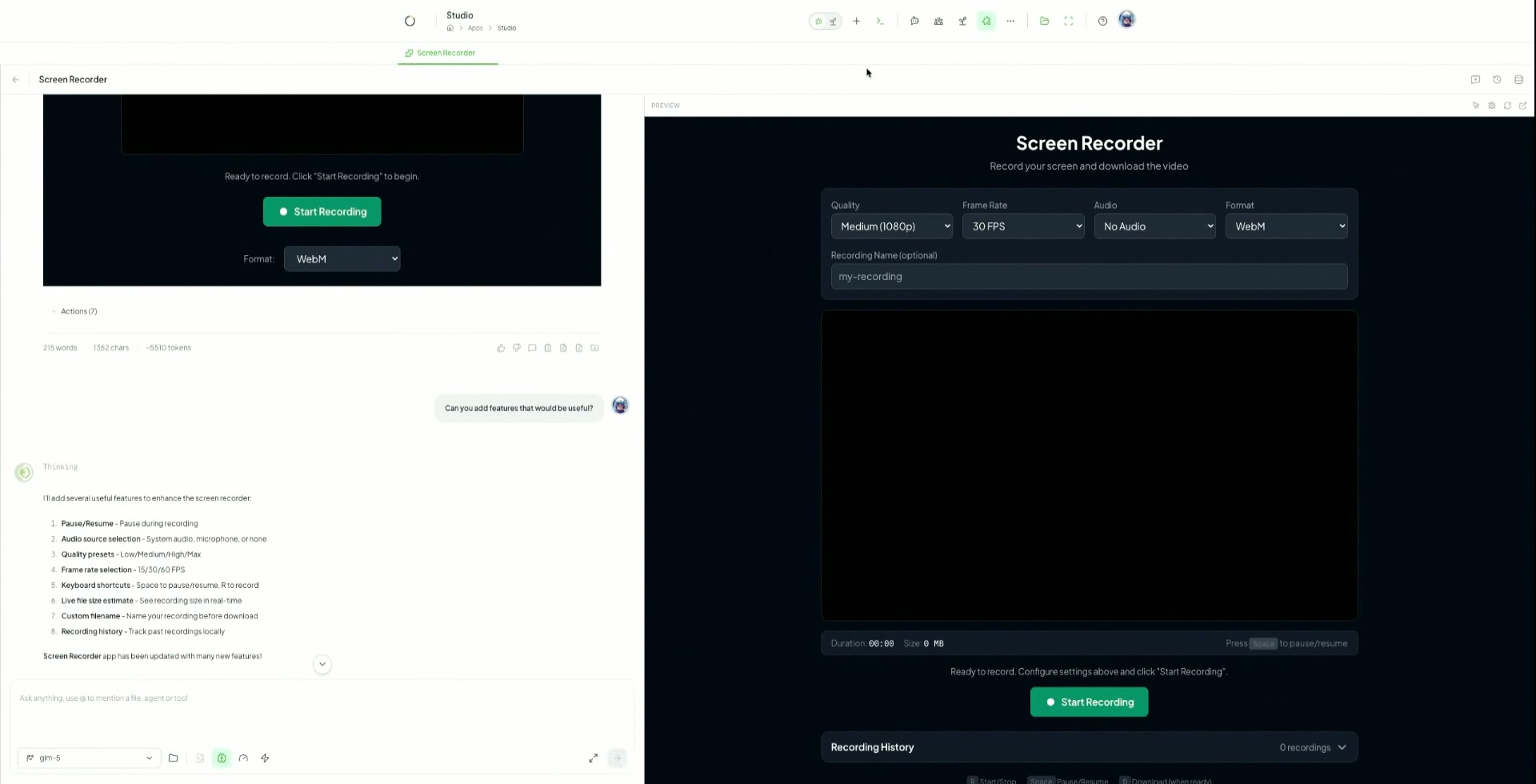Click the terminal icon in top toolbar
The height and width of the screenshot is (784, 1536).
click(880, 22)
